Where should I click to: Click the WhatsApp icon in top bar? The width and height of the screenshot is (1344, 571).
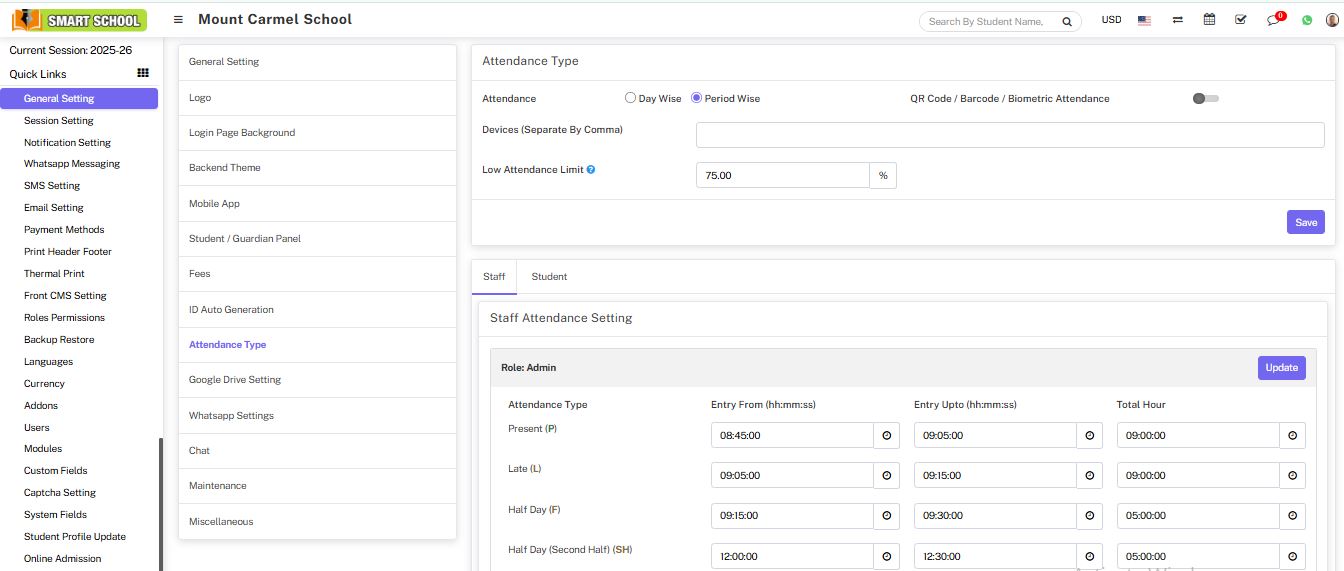tap(1306, 20)
